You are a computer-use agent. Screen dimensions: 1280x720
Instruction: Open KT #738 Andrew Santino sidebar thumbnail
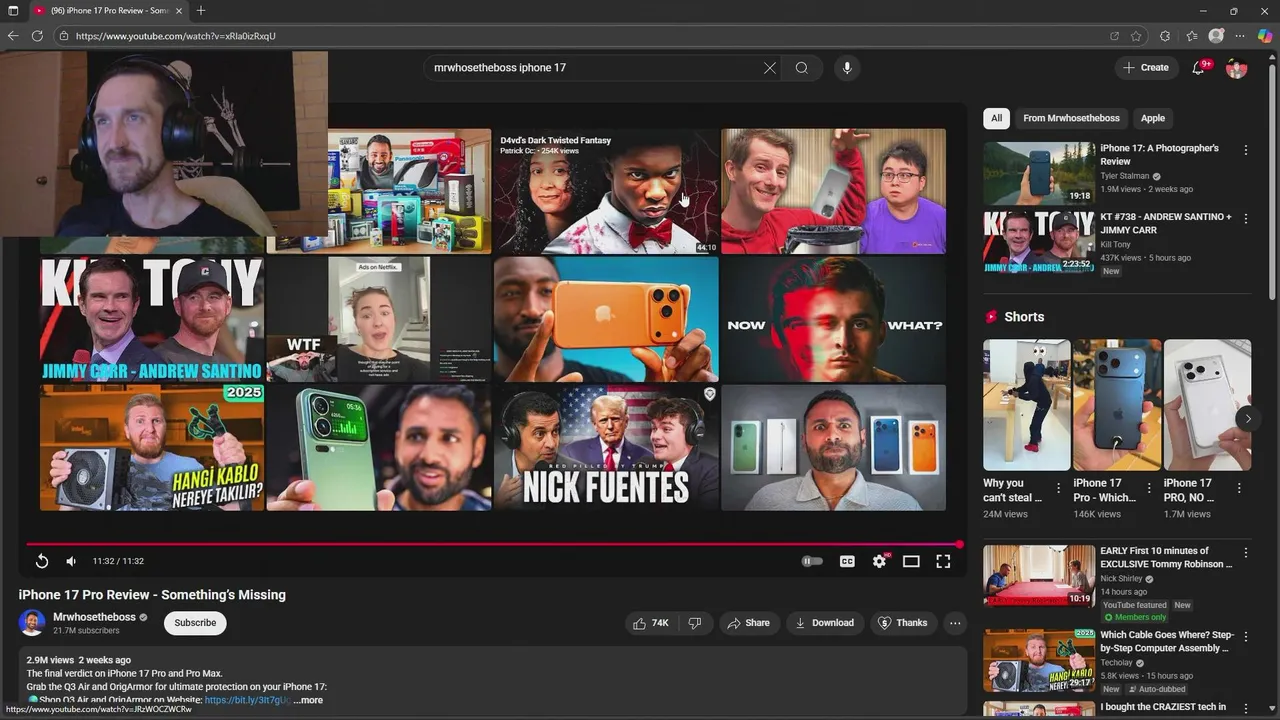pos(1038,241)
